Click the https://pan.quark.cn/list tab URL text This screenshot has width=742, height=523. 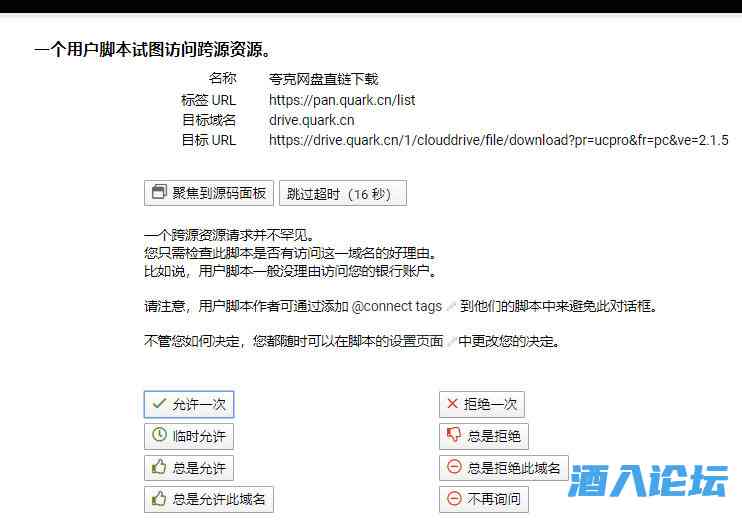(342, 100)
